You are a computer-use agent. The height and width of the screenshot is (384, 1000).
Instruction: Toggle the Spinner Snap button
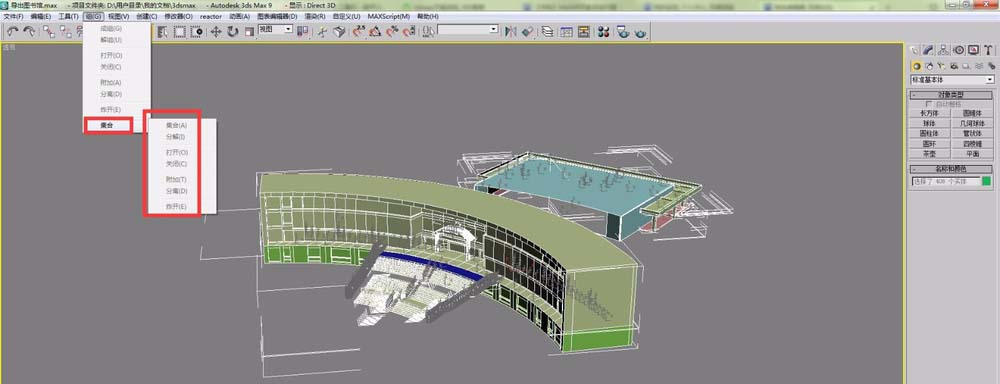[409, 31]
